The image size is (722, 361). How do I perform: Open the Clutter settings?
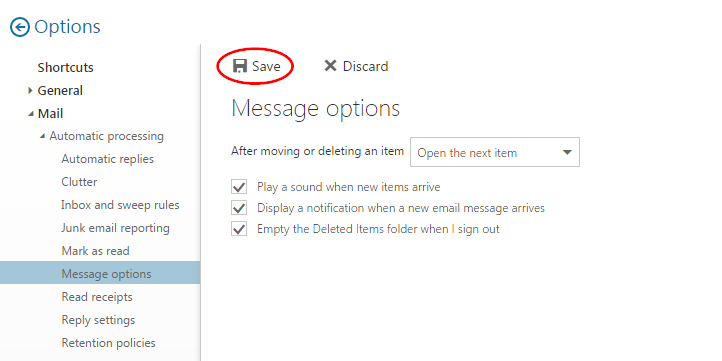pos(79,182)
